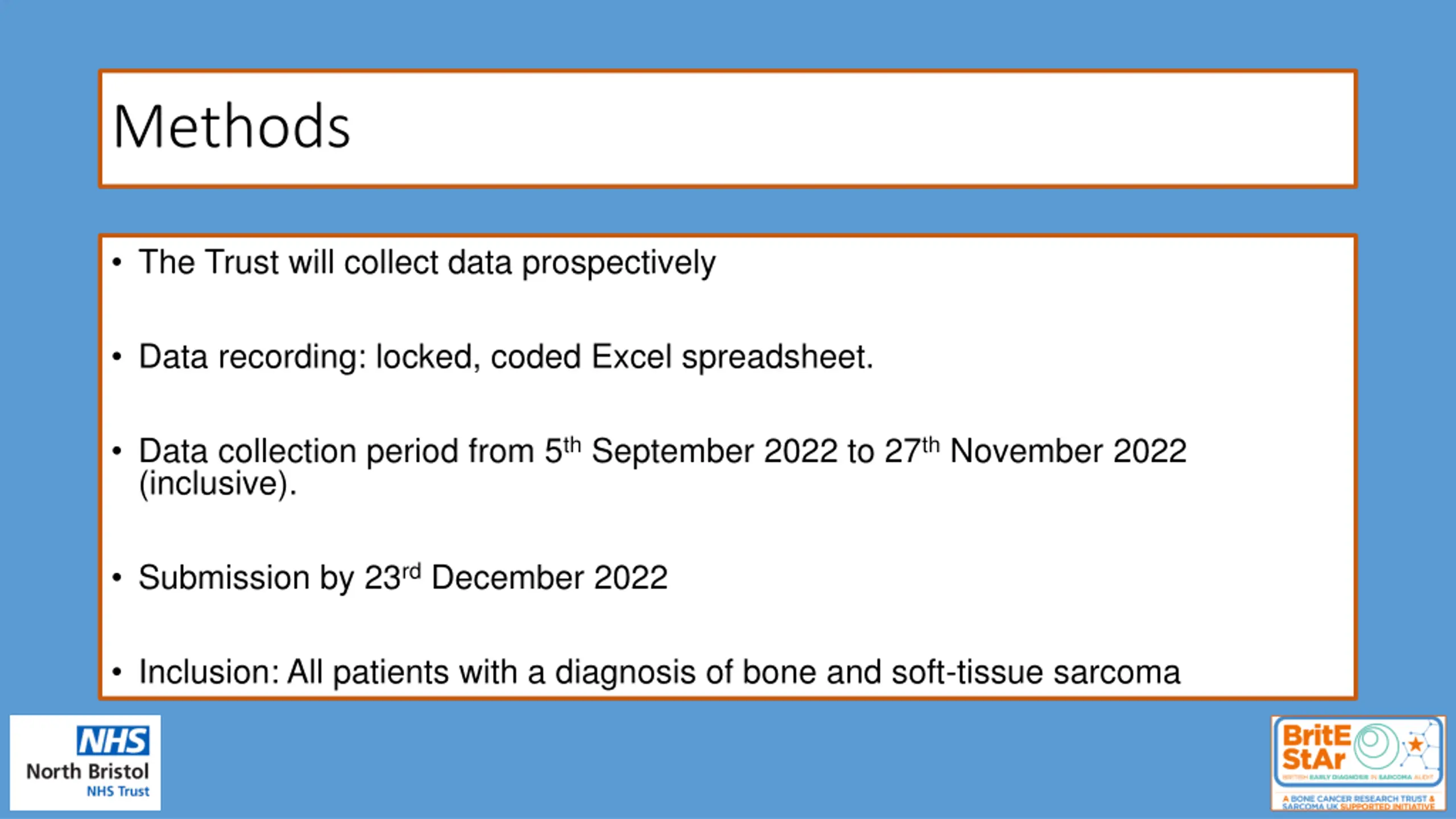
Task: Click the bullet before 'Inclusion'
Action: pyautogui.click(x=117, y=672)
